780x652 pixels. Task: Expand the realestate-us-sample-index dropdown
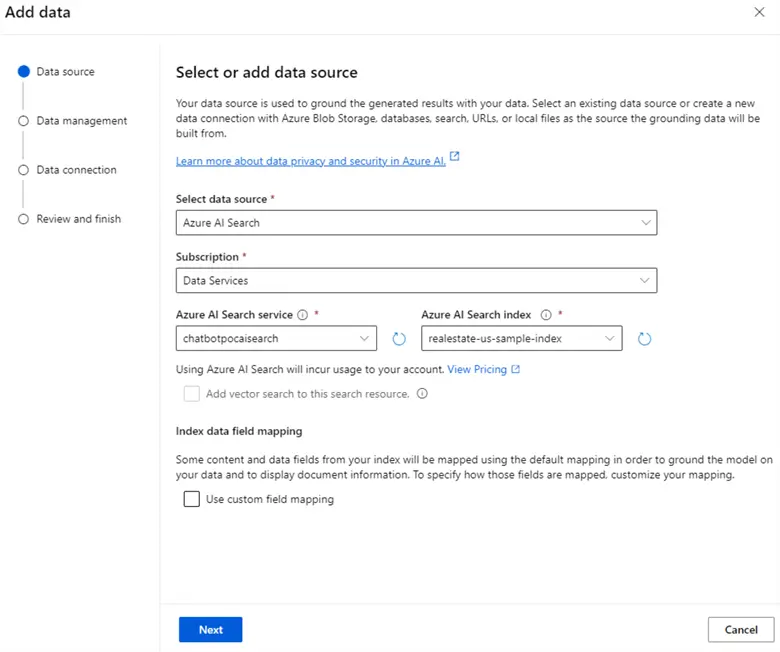point(521,339)
